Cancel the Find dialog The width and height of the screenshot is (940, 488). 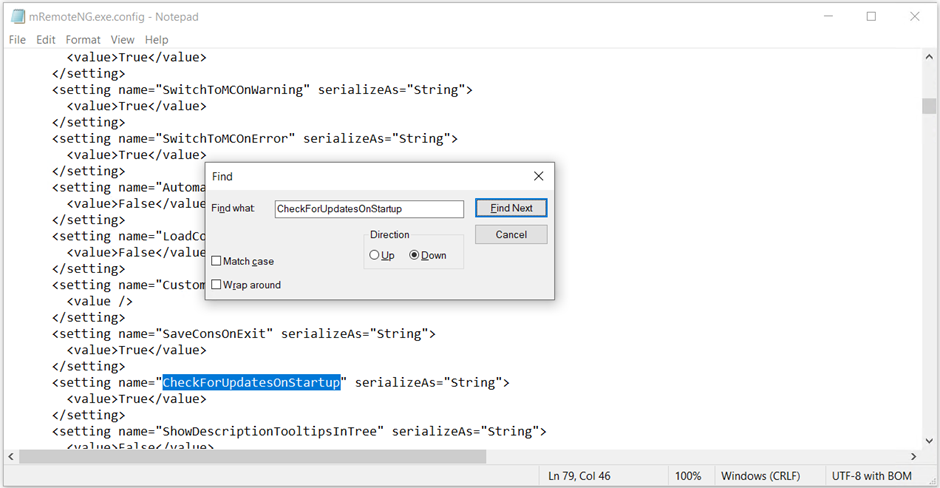pos(511,234)
